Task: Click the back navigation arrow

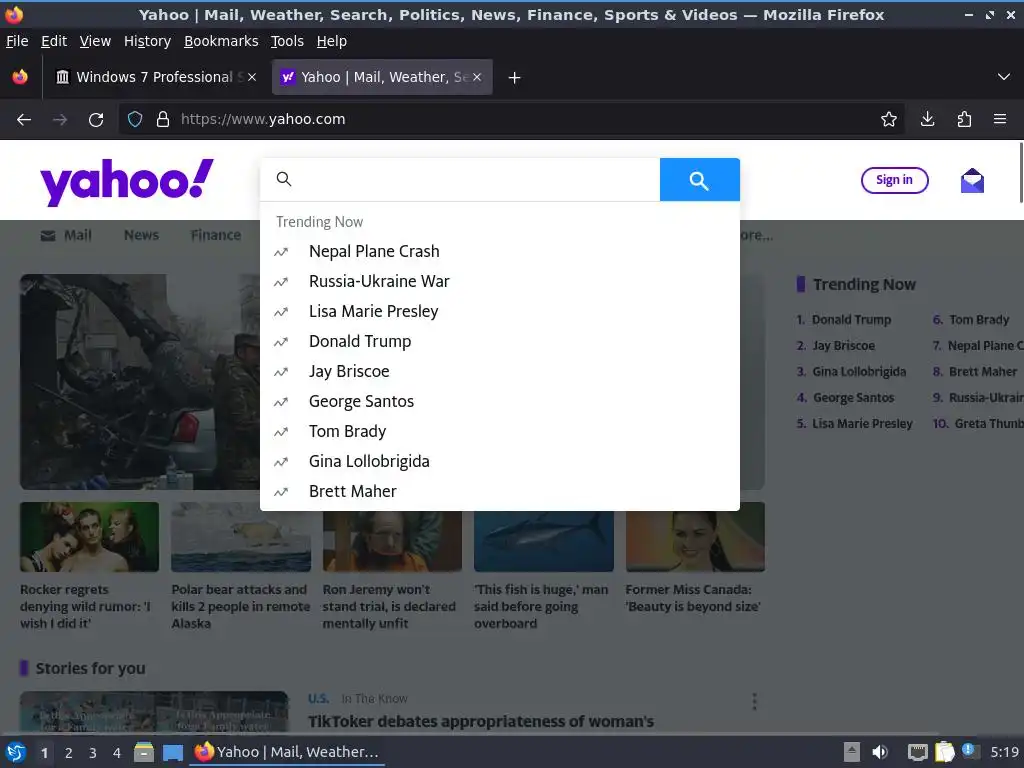Action: click(x=24, y=120)
